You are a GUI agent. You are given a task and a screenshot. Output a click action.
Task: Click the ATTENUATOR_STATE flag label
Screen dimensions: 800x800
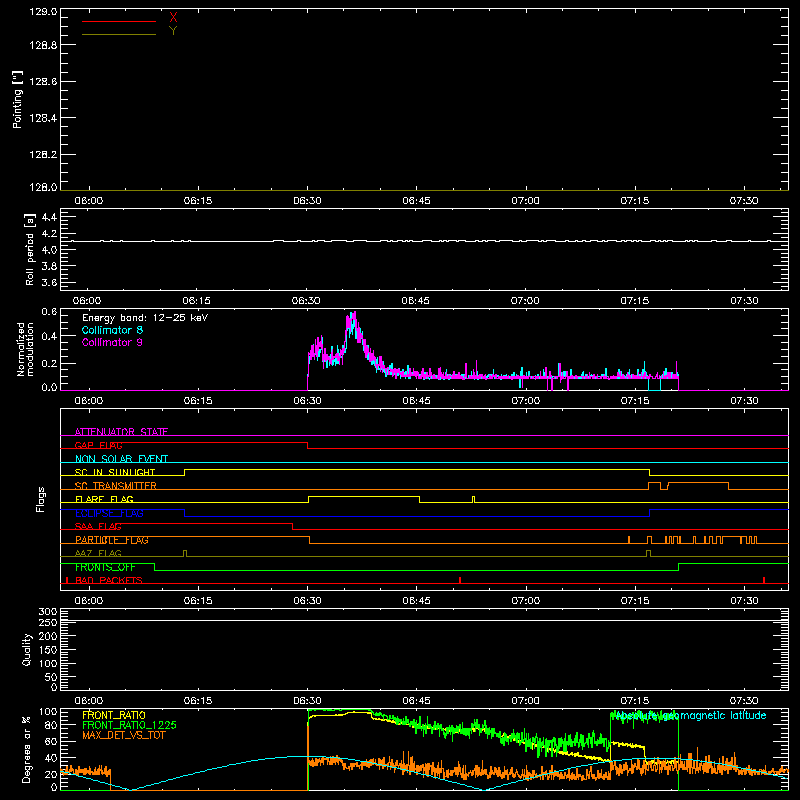(121, 432)
